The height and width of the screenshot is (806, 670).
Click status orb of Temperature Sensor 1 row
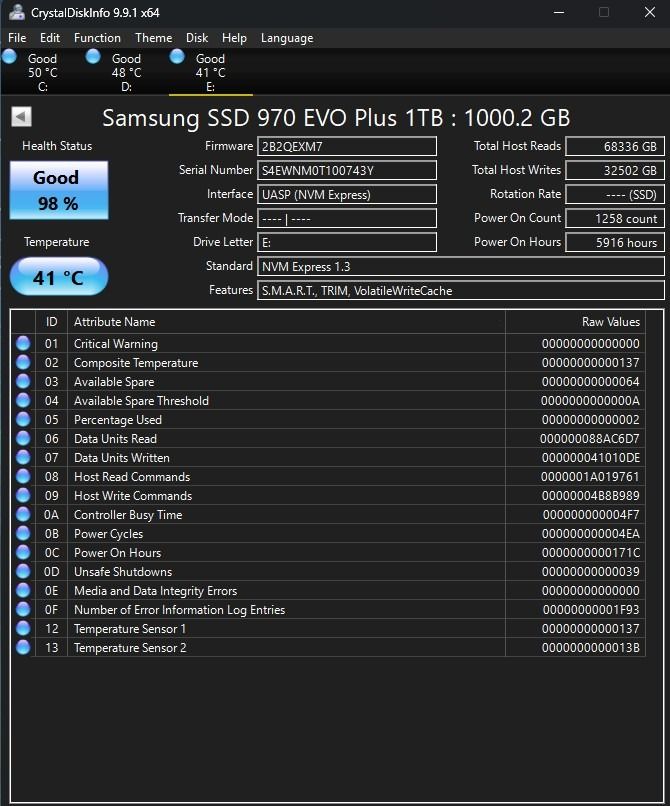coord(23,628)
